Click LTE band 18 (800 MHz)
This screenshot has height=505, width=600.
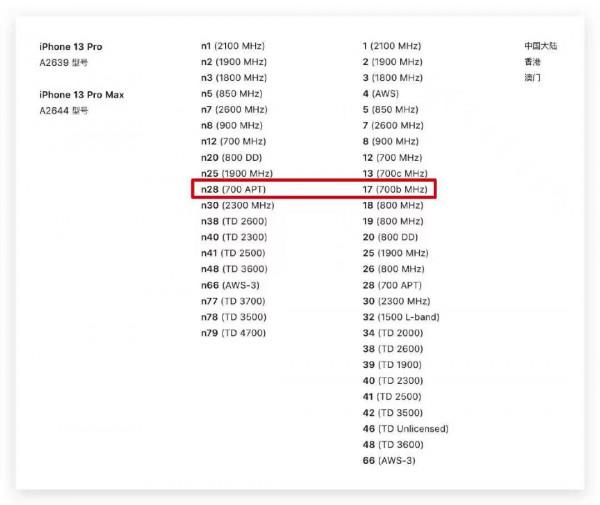(x=393, y=205)
